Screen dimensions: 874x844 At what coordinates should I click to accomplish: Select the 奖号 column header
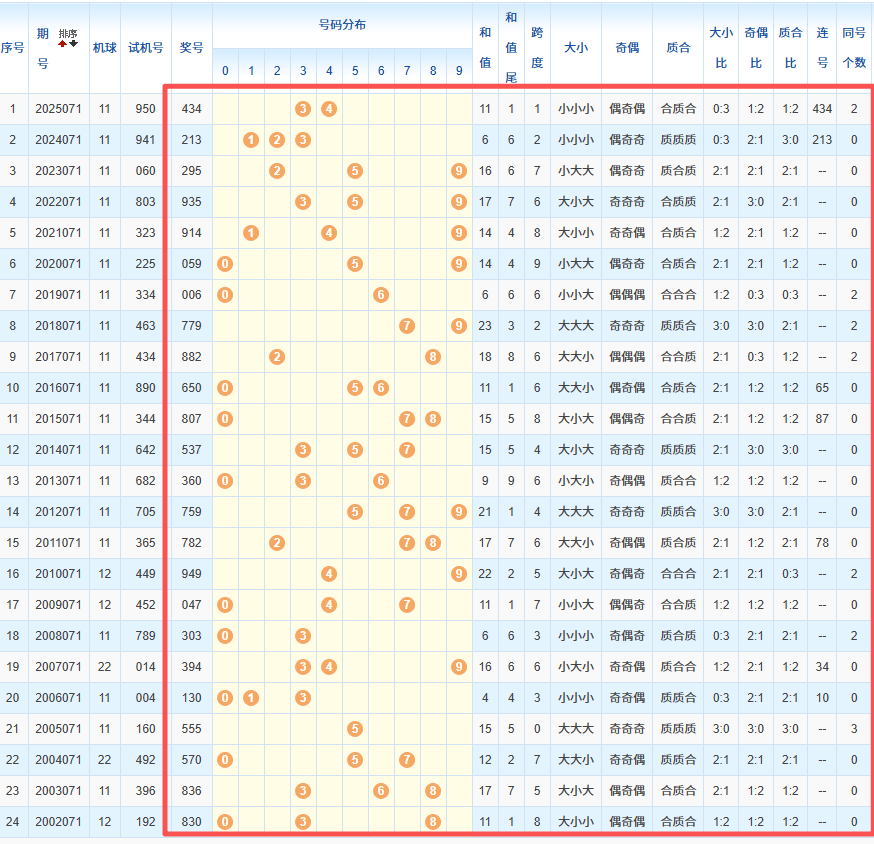click(x=191, y=47)
